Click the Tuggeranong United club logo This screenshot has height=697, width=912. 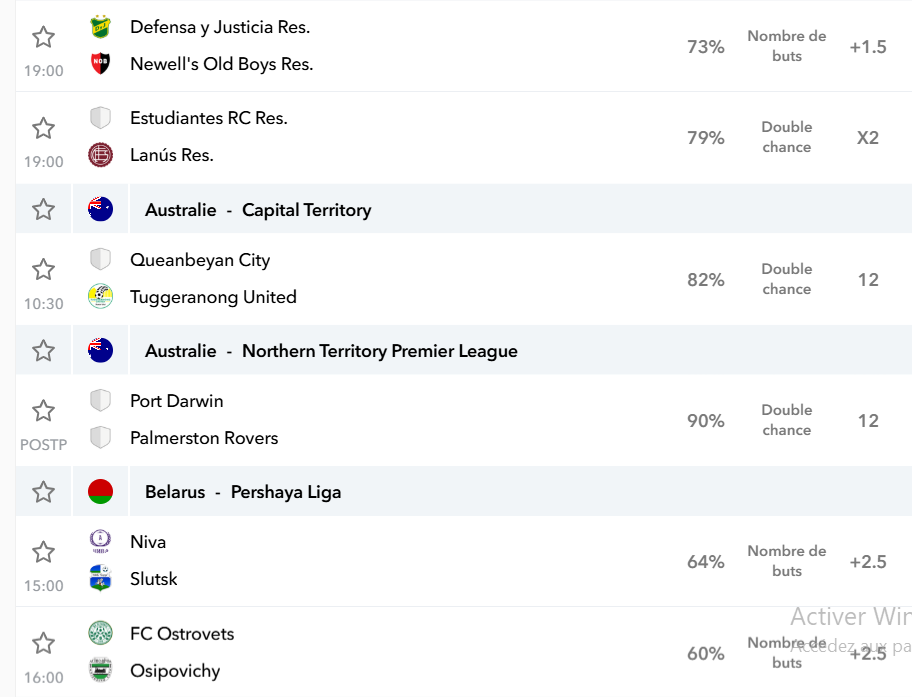(x=100, y=296)
